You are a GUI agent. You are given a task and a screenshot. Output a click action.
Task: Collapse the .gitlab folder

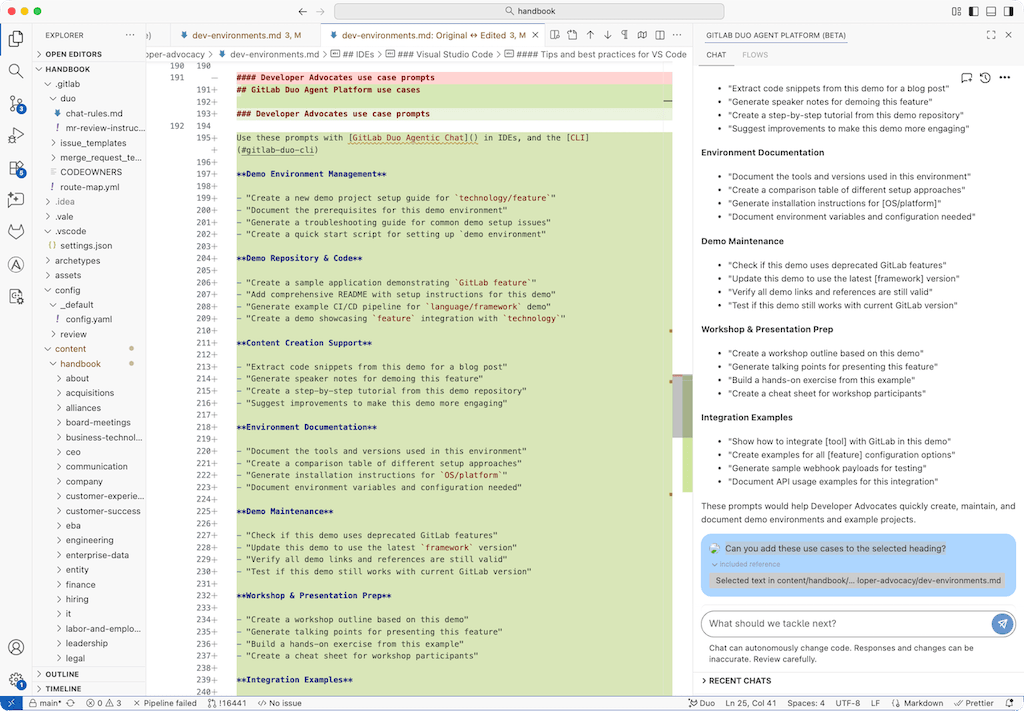click(x=89, y=84)
